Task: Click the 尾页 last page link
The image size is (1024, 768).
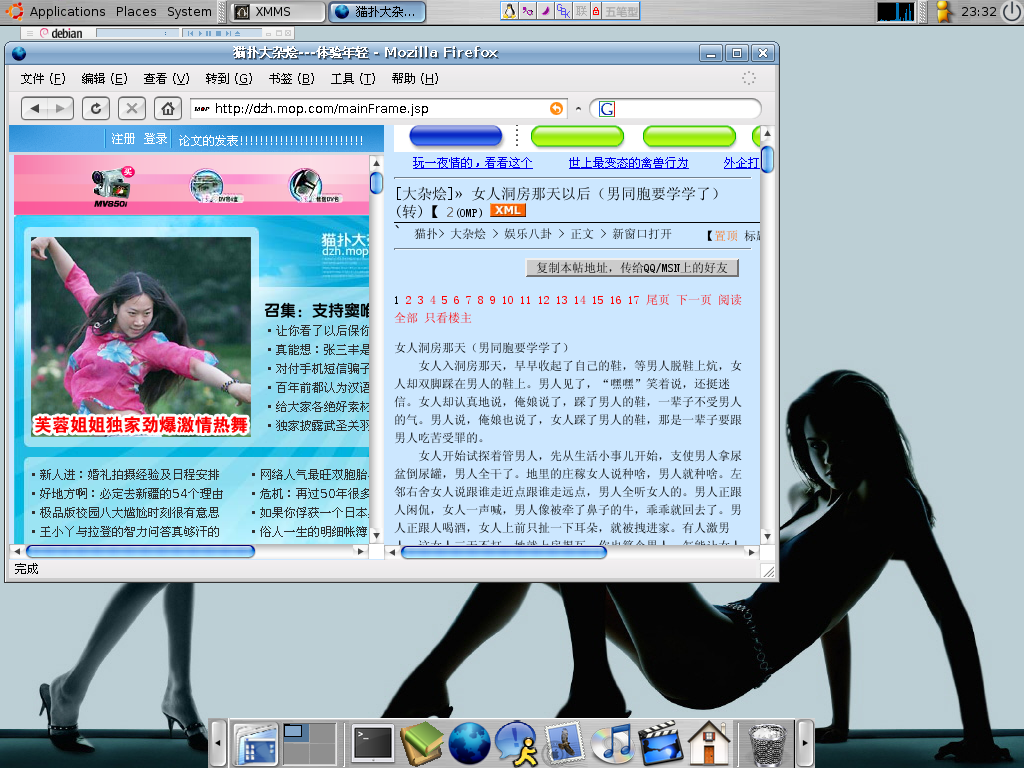Action: click(x=658, y=300)
